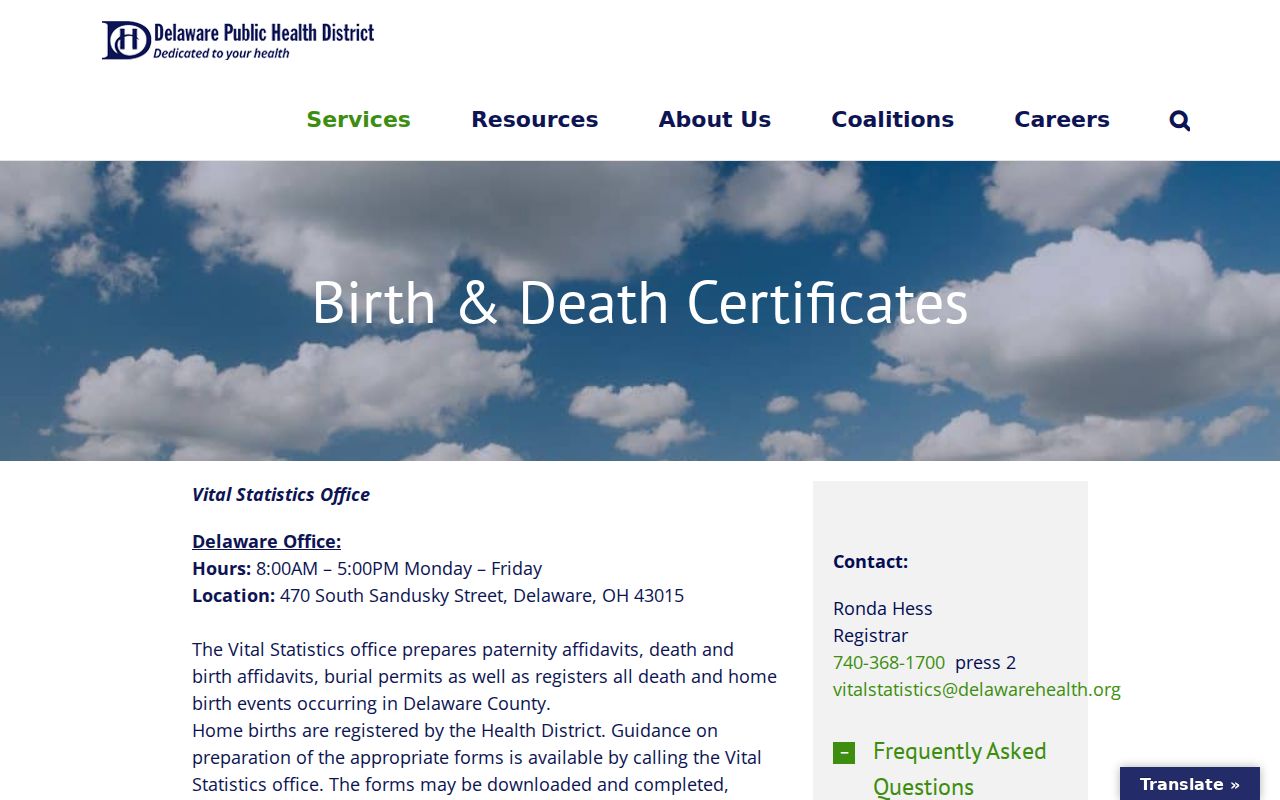Click the Translate button
The height and width of the screenshot is (800, 1280).
[x=1190, y=784]
